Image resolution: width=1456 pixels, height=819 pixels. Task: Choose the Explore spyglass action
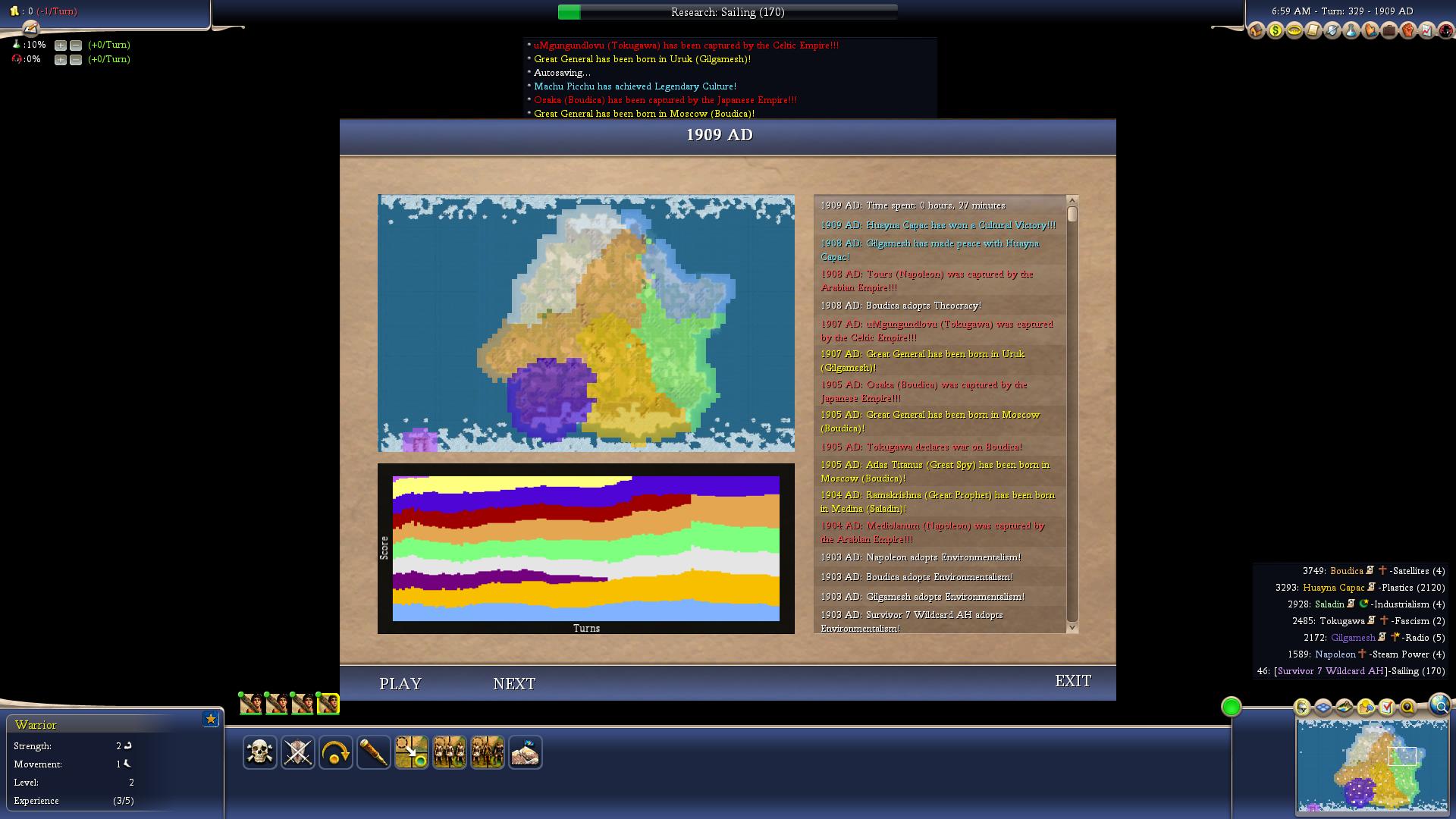374,752
